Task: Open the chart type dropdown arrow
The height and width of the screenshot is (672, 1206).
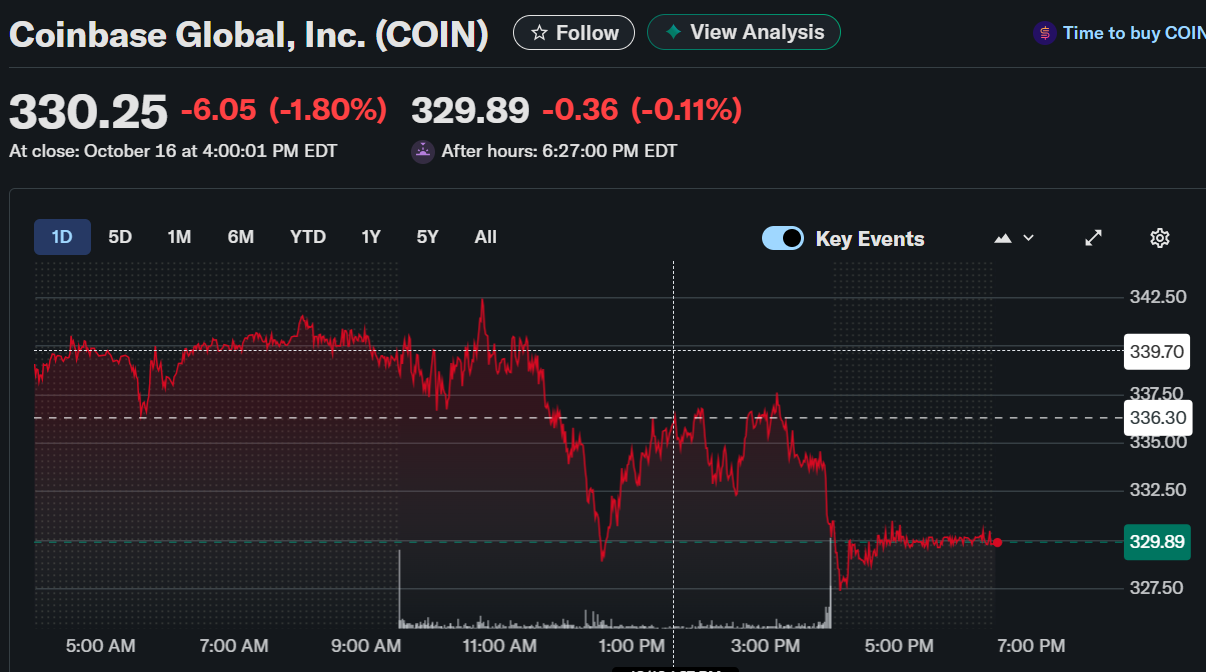Action: pos(1029,238)
